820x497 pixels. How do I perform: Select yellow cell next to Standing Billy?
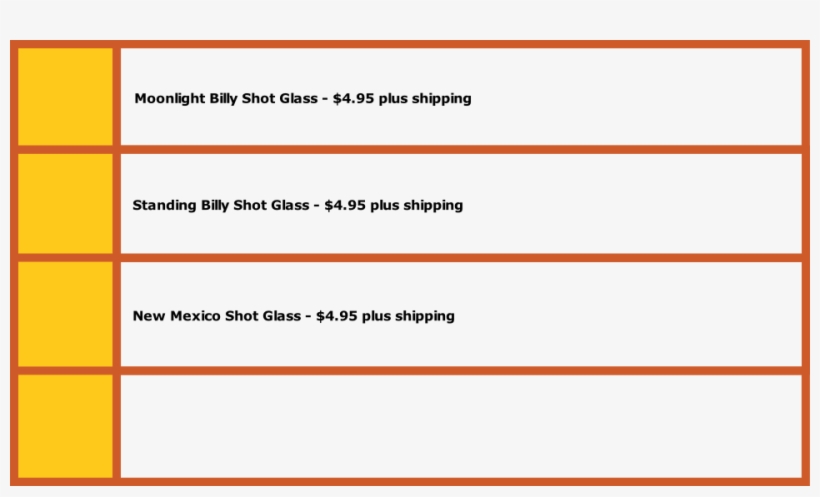tap(65, 204)
